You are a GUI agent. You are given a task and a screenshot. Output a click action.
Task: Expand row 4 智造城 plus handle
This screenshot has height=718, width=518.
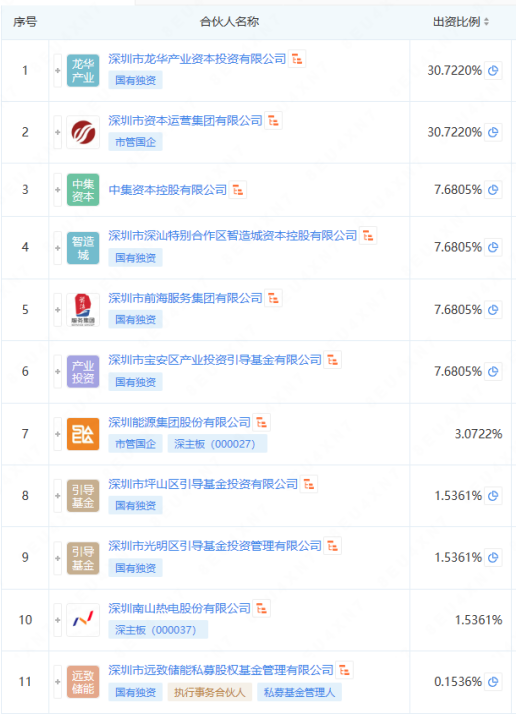pyautogui.click(x=58, y=248)
